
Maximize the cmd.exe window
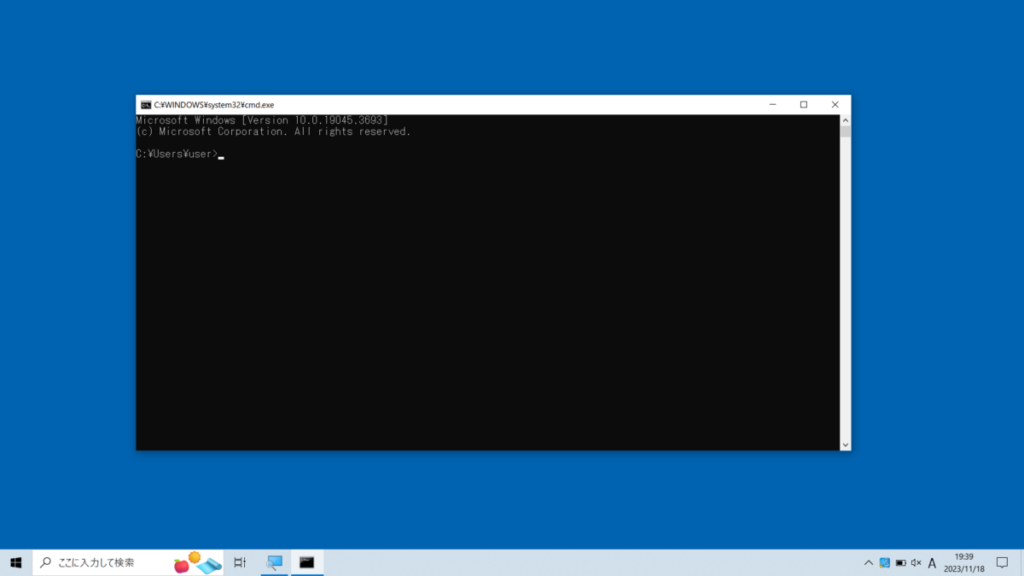coord(804,104)
